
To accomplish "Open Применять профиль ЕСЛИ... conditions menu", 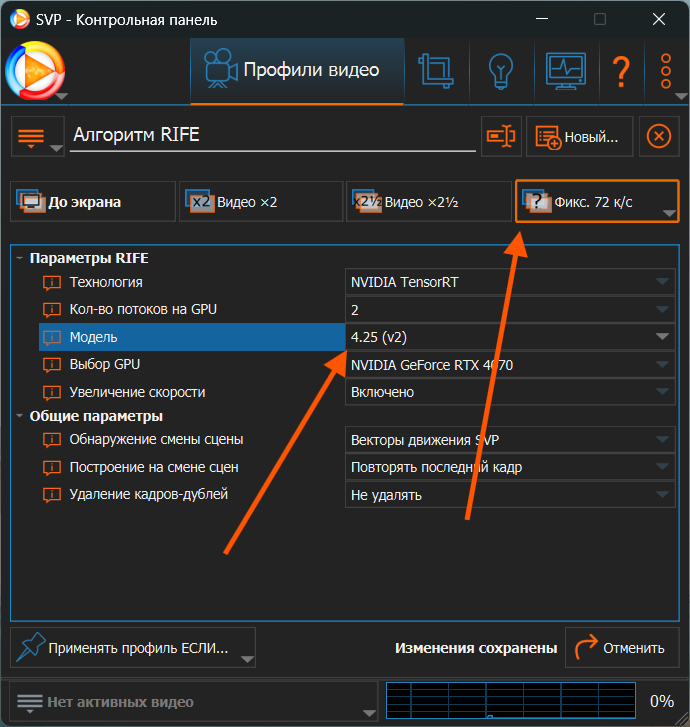I will pos(133,648).
